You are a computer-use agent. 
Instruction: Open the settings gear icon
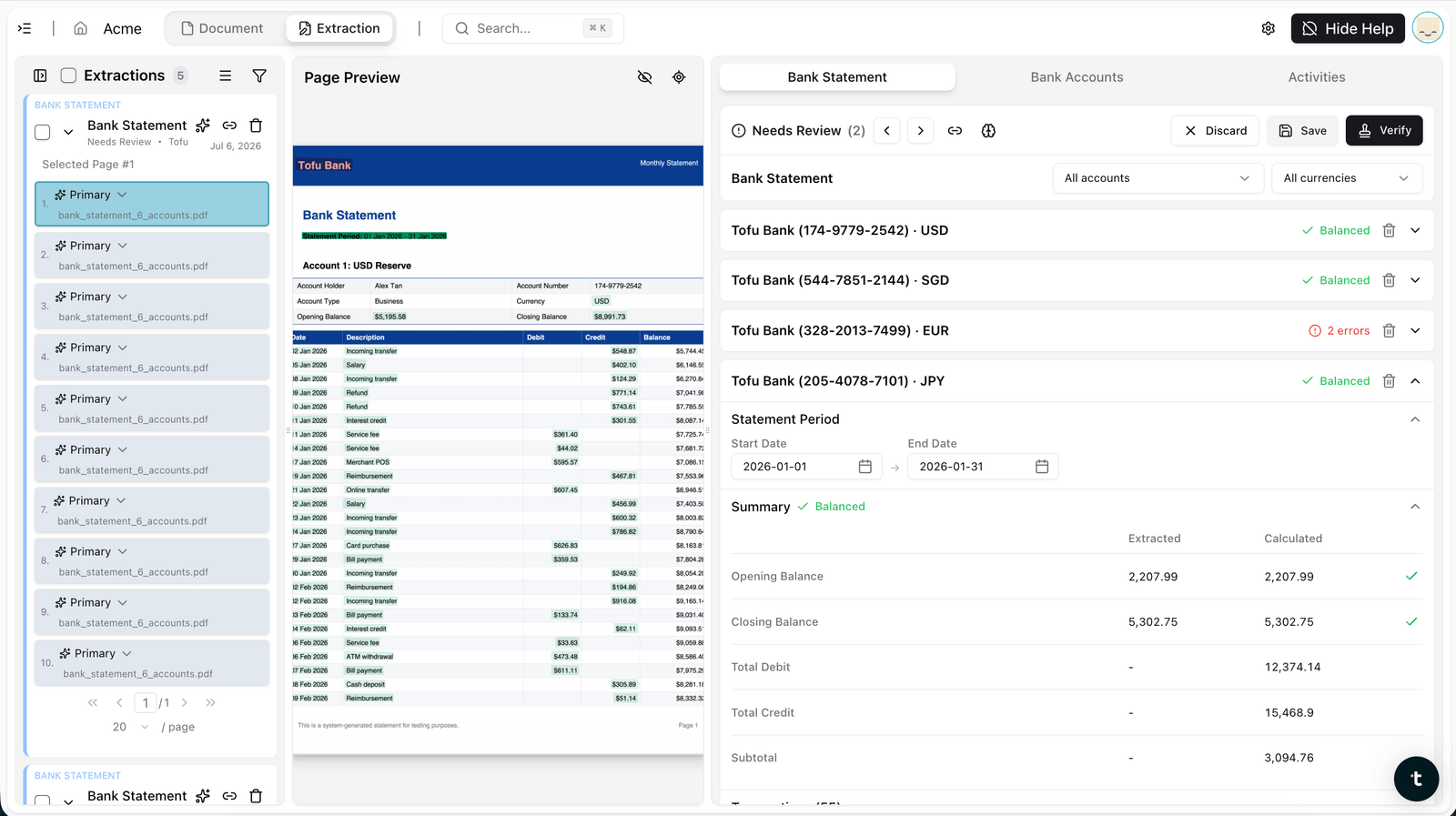(1269, 28)
